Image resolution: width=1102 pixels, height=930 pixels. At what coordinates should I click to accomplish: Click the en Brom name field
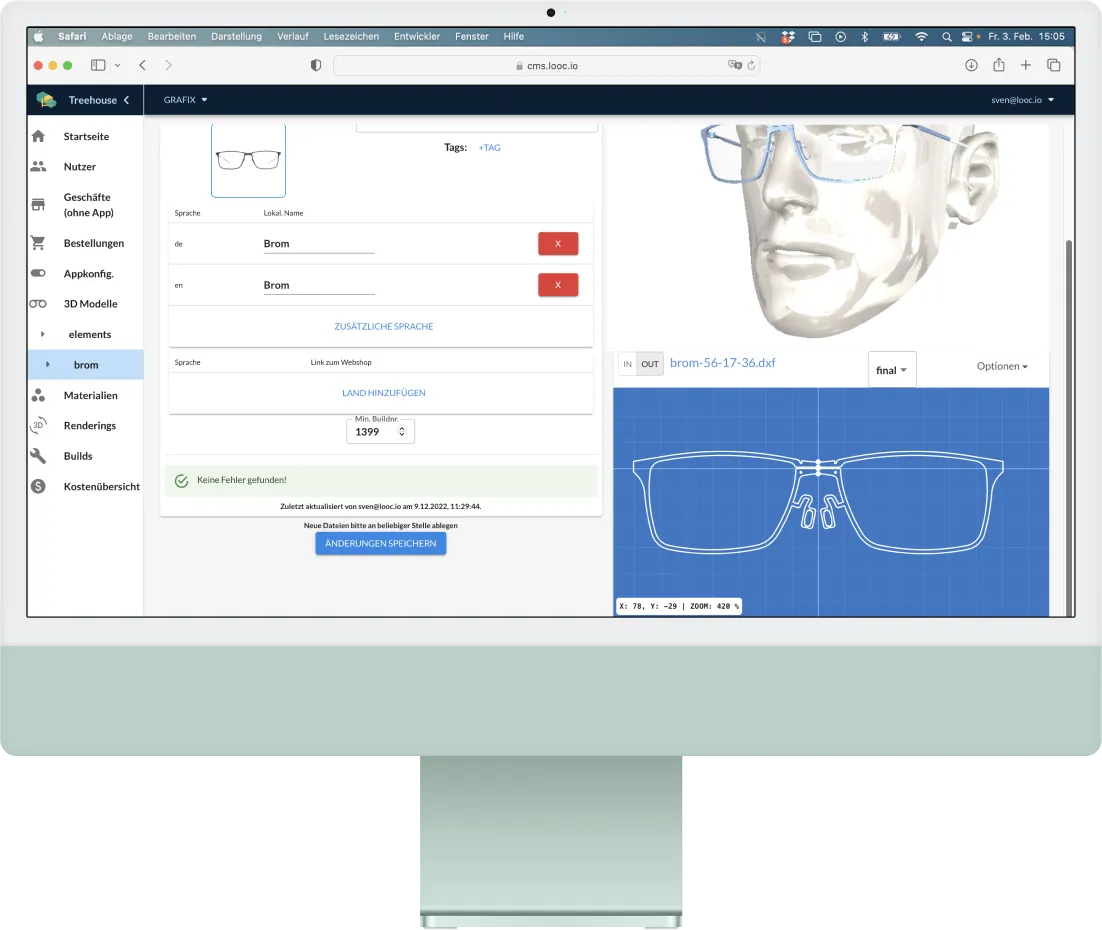click(319, 285)
